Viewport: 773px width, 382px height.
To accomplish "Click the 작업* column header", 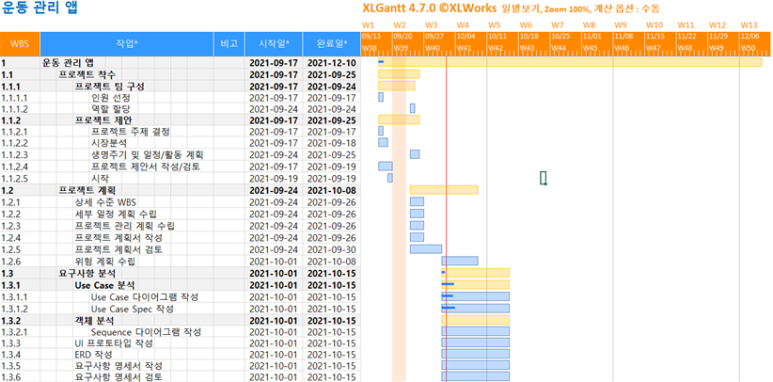I will (127, 44).
